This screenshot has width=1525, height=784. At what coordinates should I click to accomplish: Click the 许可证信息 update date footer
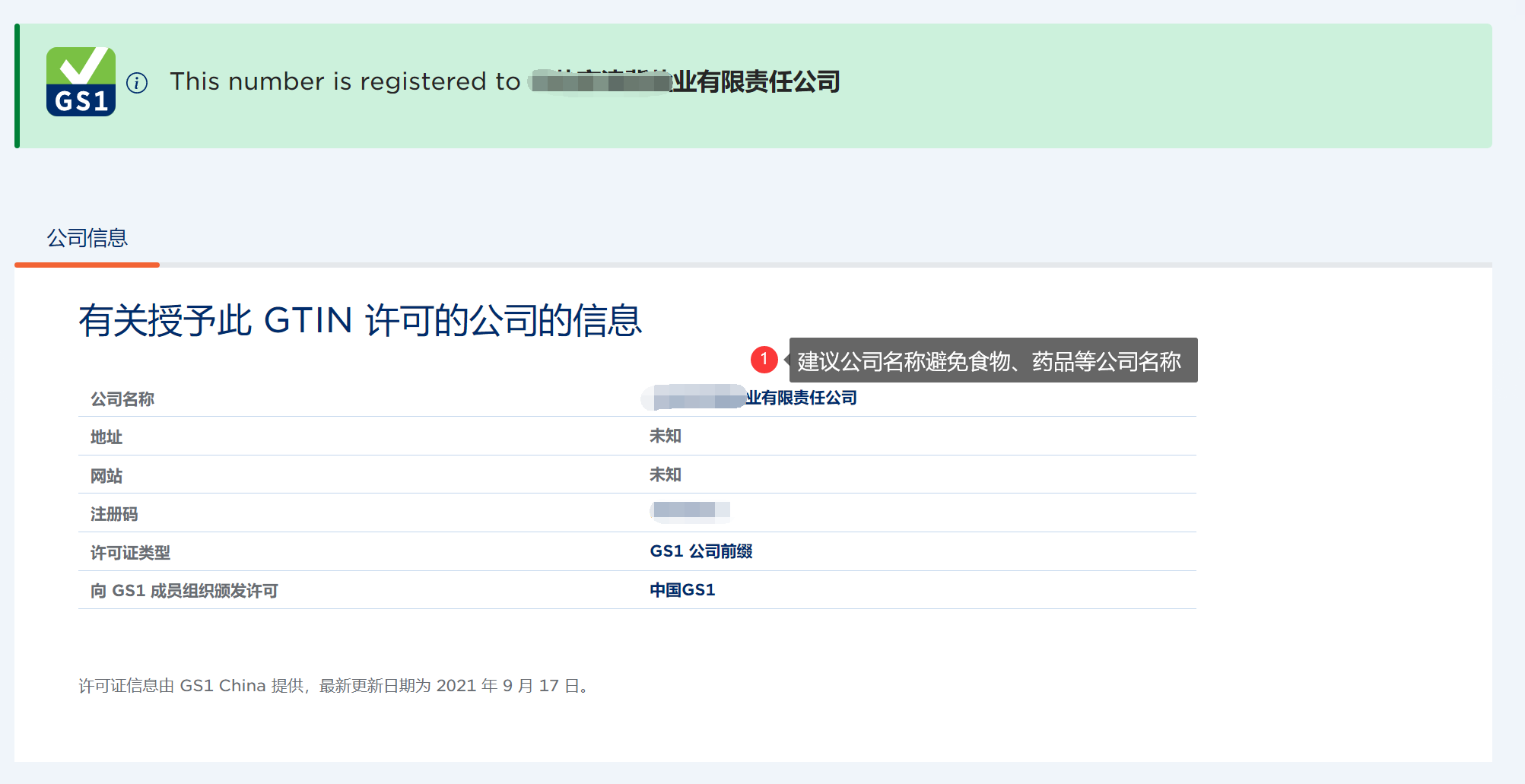click(x=335, y=686)
